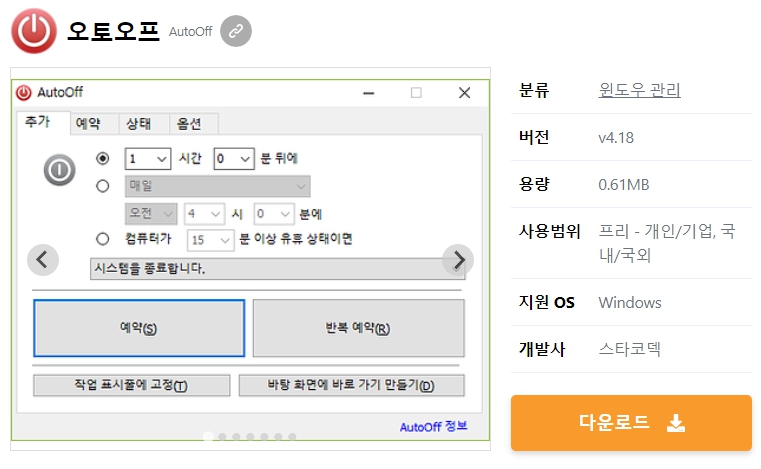Viewport: 761px width, 469px height.
Task: Close the AutoOff window
Action: (x=464, y=93)
